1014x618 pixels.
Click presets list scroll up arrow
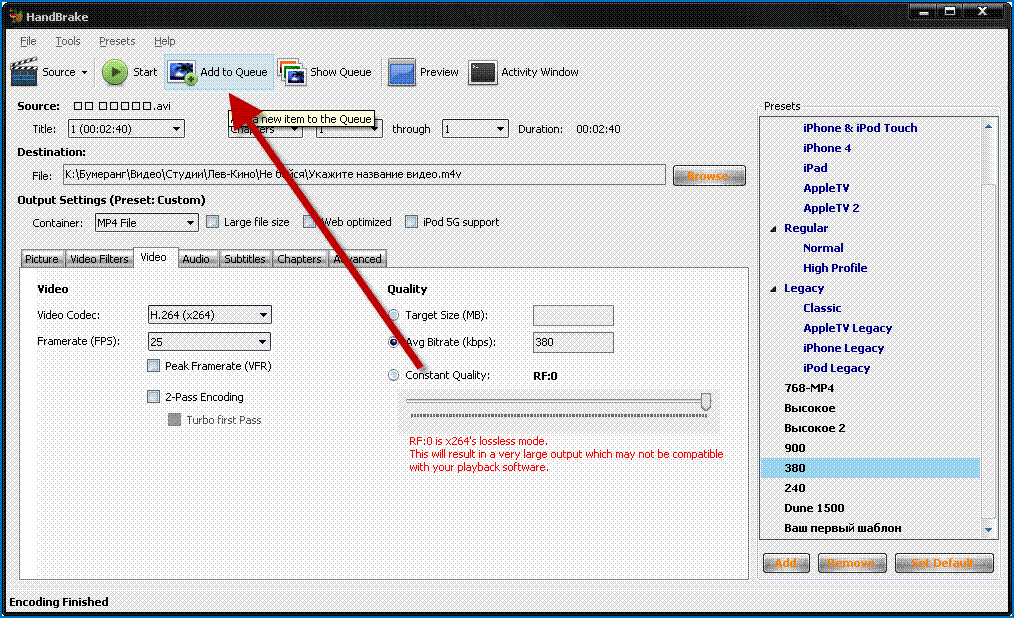[x=988, y=127]
